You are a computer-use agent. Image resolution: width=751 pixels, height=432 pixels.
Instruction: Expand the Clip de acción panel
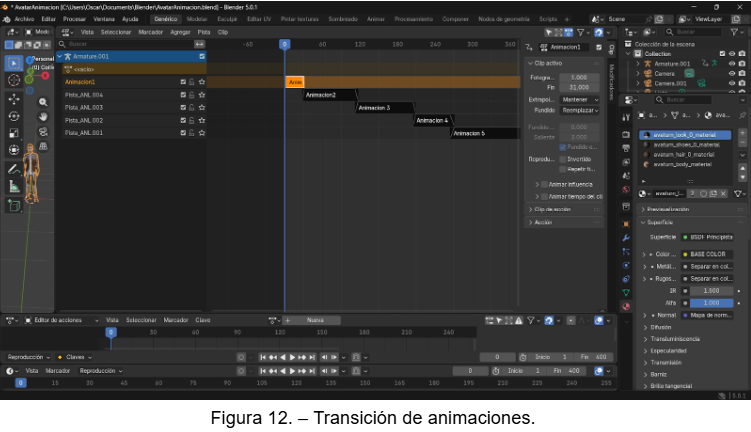pos(564,209)
